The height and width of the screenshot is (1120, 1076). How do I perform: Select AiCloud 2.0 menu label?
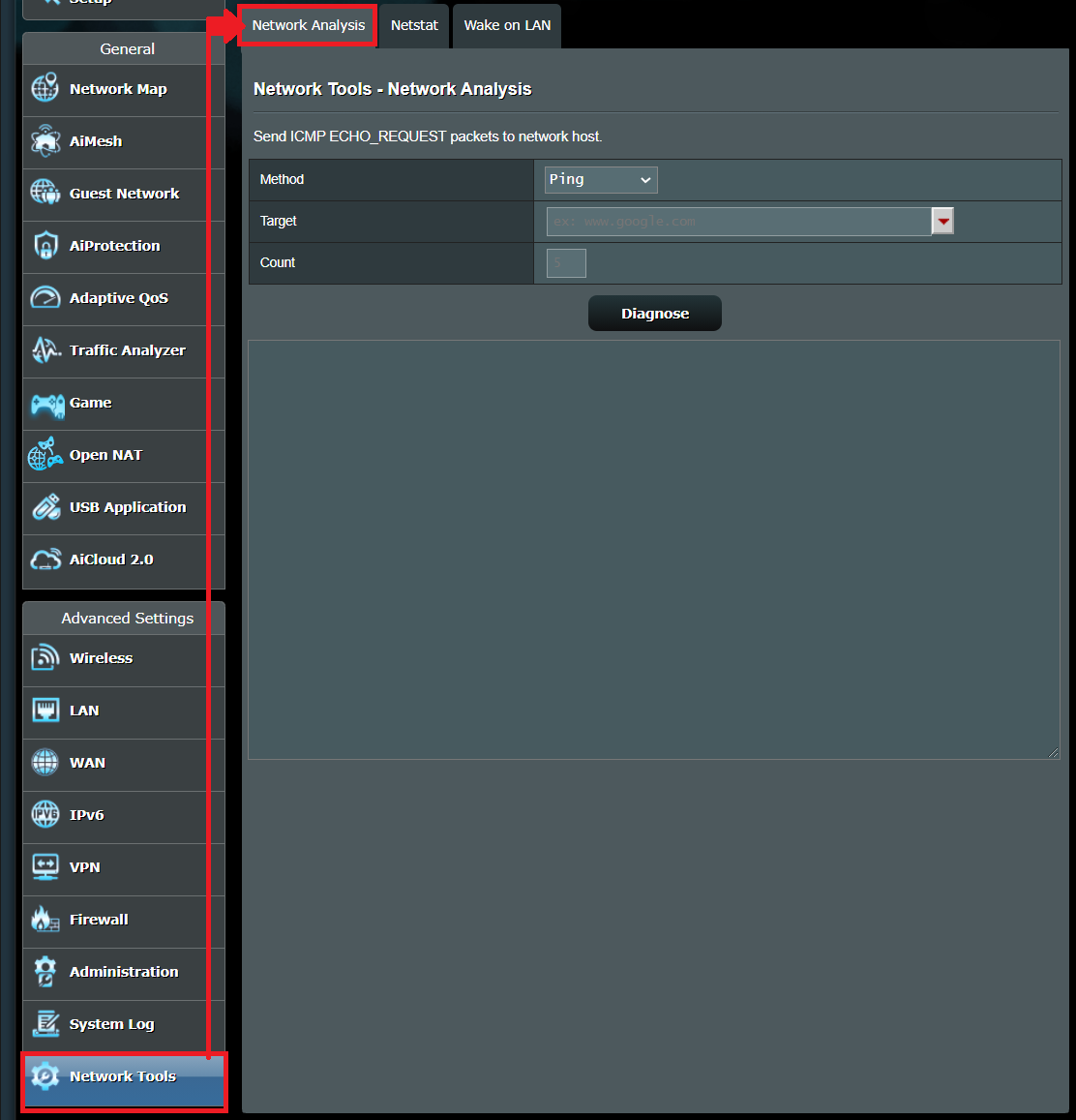pyautogui.click(x=111, y=560)
